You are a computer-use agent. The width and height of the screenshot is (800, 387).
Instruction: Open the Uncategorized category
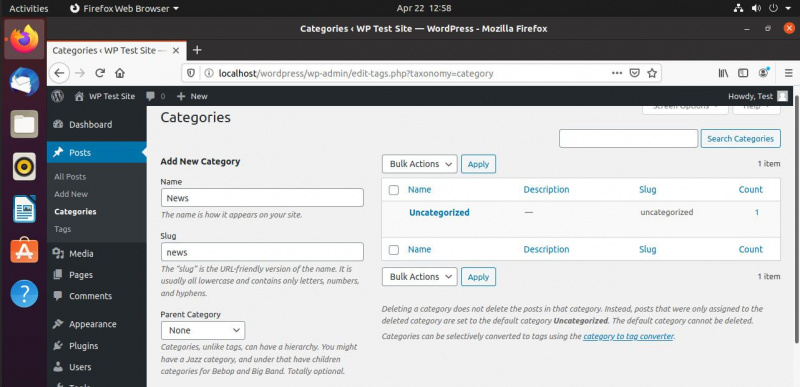click(439, 213)
